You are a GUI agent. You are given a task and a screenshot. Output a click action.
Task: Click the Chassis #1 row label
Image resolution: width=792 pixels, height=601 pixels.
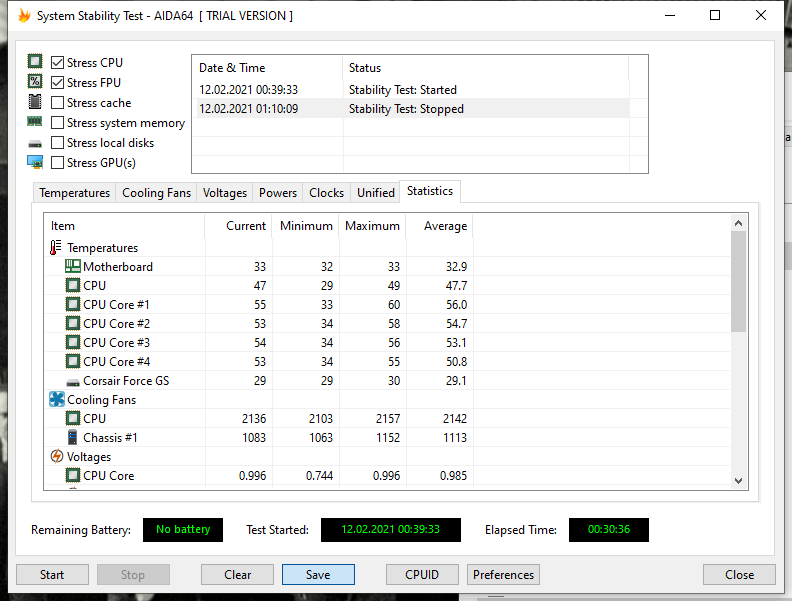click(x=110, y=438)
